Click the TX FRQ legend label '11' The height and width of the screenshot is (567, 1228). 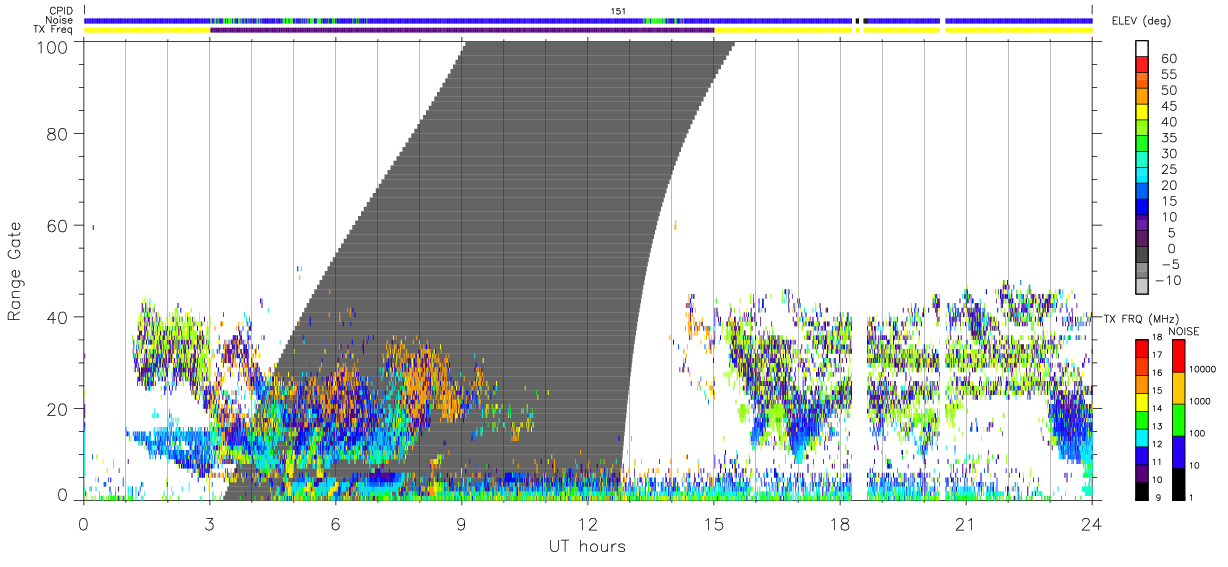pos(1157,462)
